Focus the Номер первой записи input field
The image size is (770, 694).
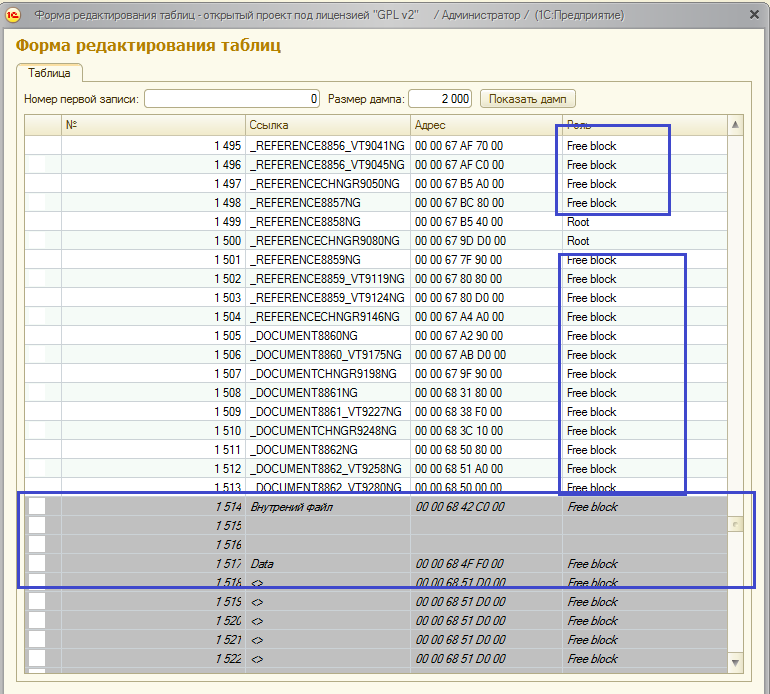coord(232,98)
